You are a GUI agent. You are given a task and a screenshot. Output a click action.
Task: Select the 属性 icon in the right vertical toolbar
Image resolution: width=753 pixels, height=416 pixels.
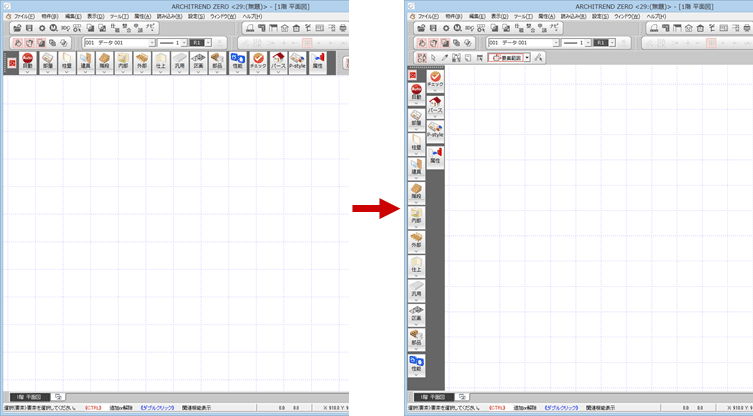coord(435,155)
